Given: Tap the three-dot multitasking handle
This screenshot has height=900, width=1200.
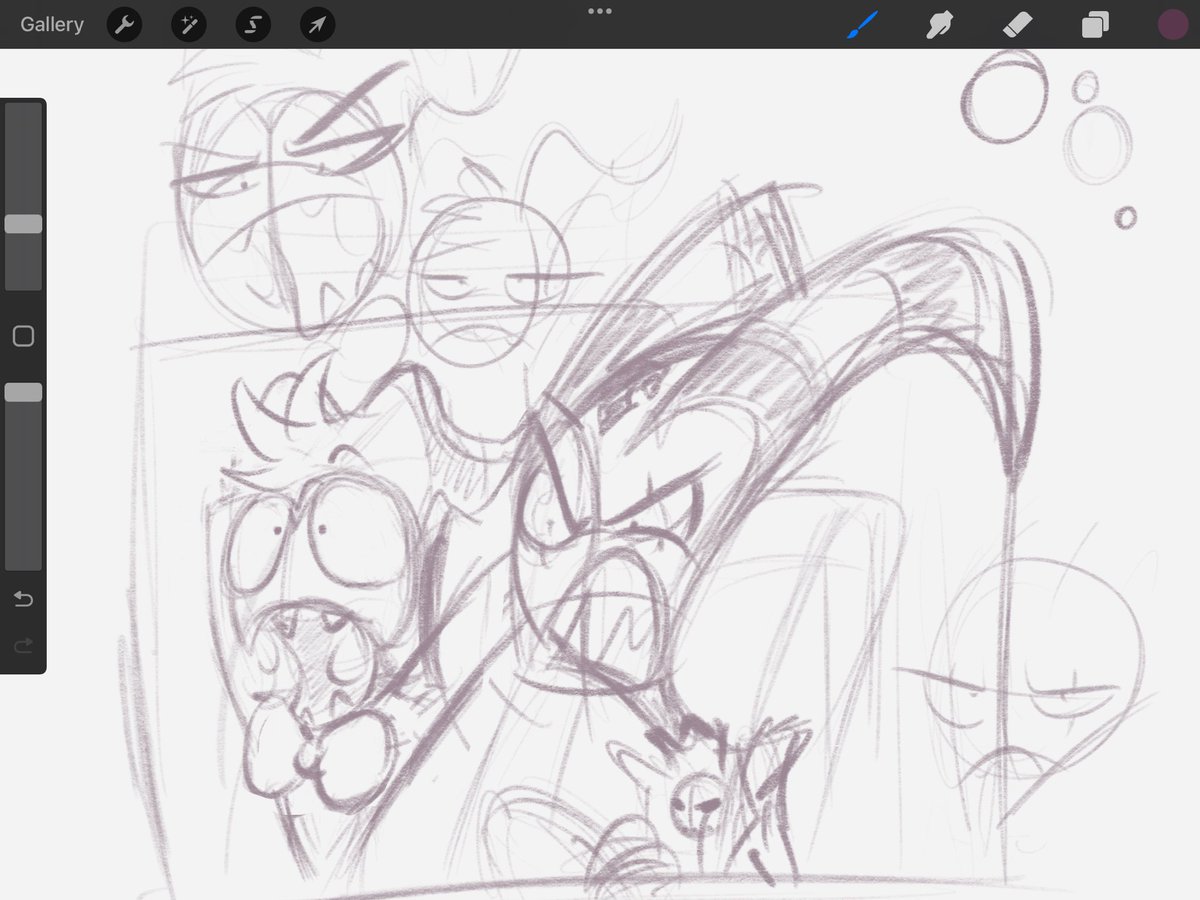Looking at the screenshot, I should coord(600,11).
